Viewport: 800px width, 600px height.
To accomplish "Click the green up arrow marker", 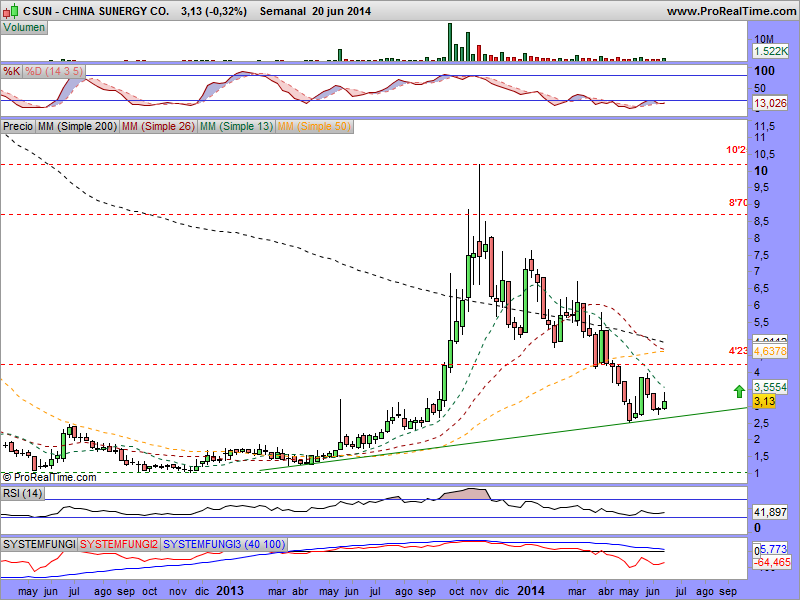I will pos(738,390).
